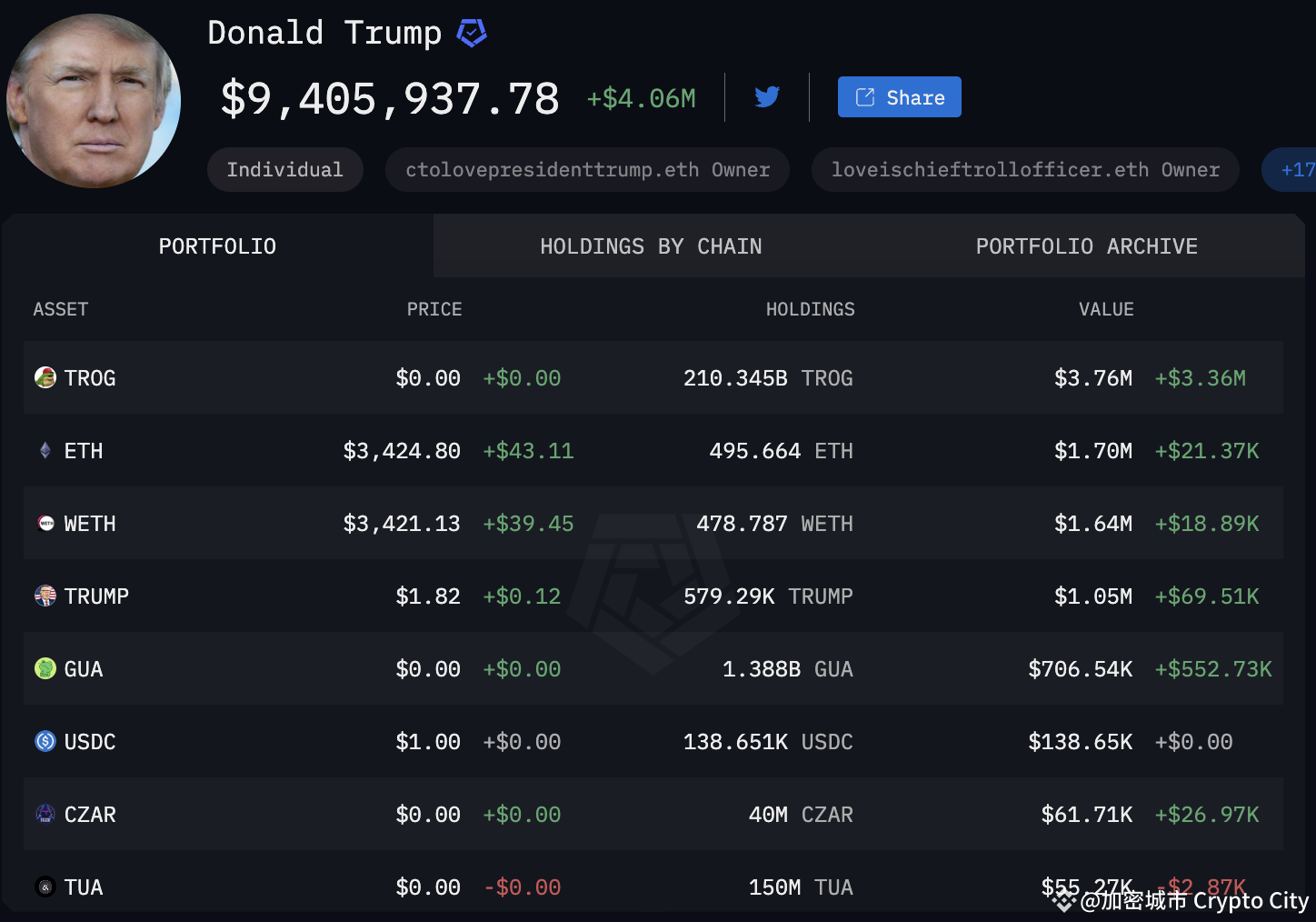The image size is (1316, 922).
Task: Select the GUA asset name
Action: click(x=84, y=669)
